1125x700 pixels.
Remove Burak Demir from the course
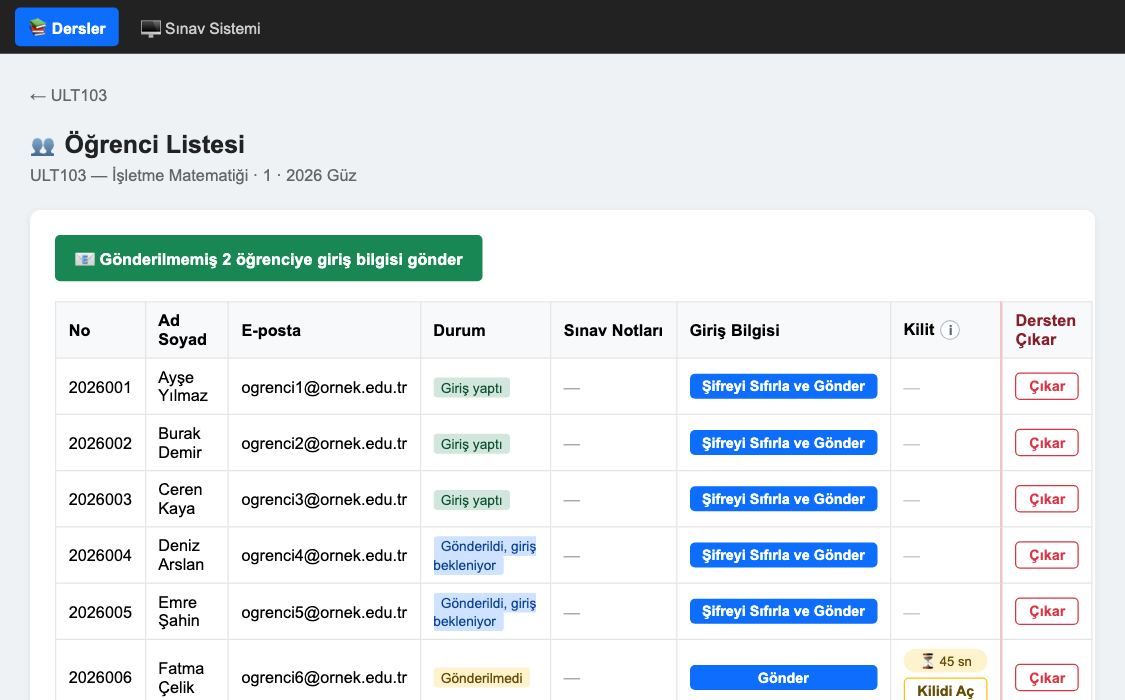(x=1047, y=443)
